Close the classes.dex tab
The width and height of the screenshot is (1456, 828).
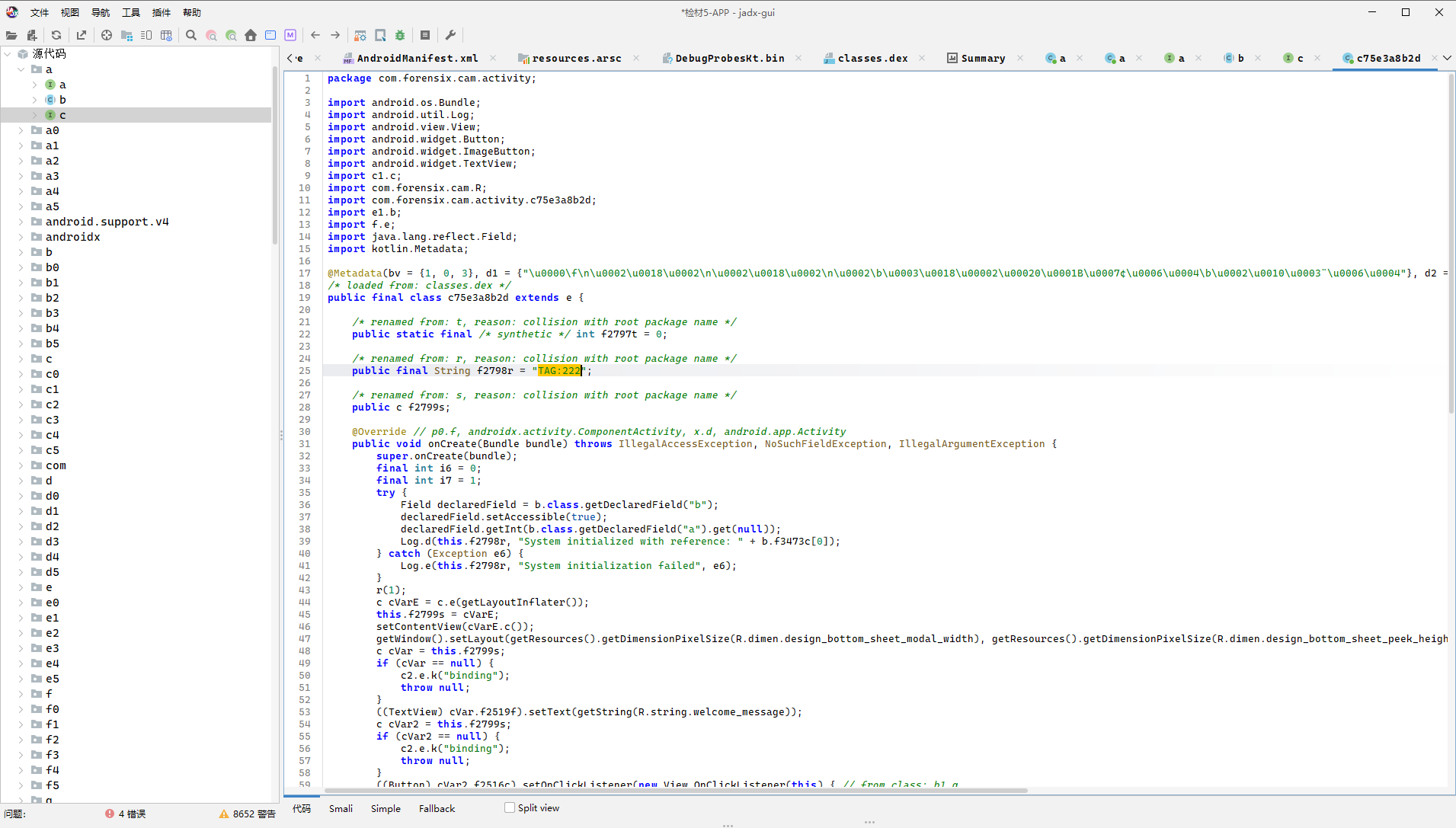click(x=922, y=58)
